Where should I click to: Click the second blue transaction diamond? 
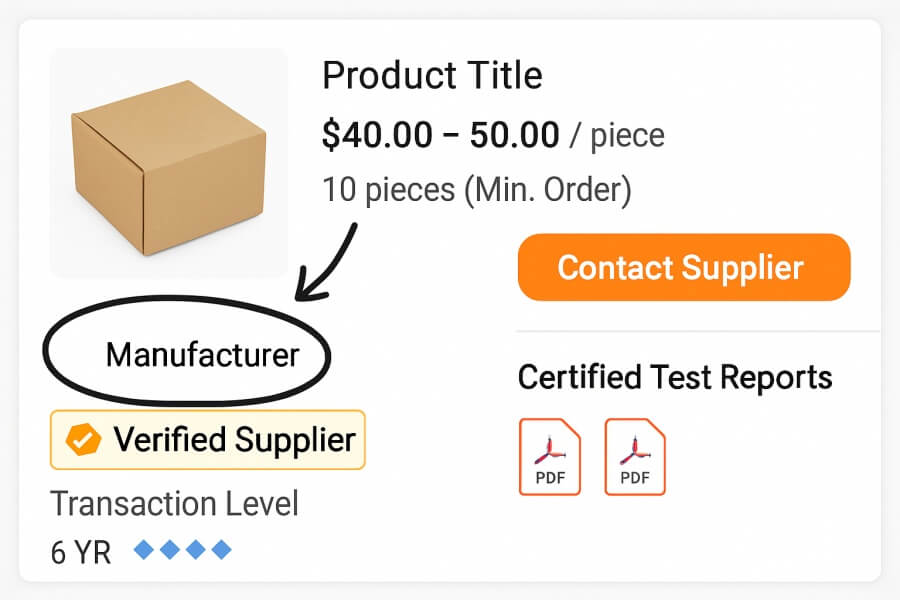tap(170, 549)
